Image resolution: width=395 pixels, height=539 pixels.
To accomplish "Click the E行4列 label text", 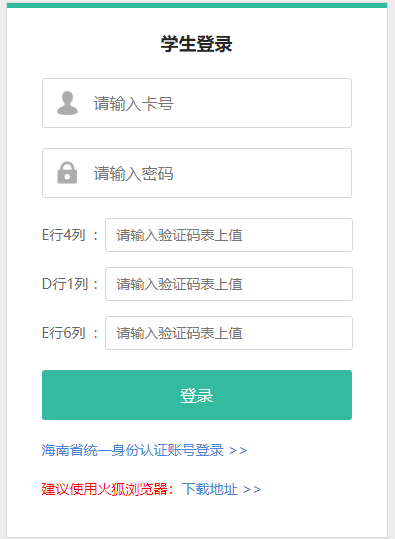I will (64, 235).
